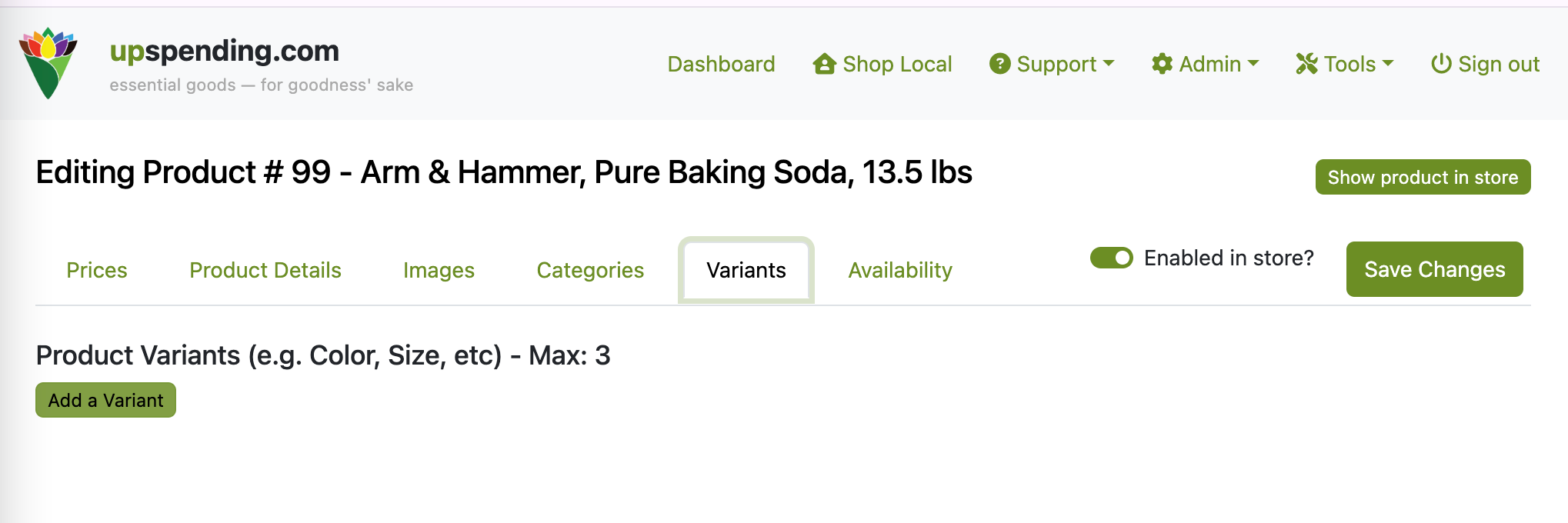Expand the Tools dropdown arrow
Viewport: 1568px width, 523px height.
point(1388,63)
